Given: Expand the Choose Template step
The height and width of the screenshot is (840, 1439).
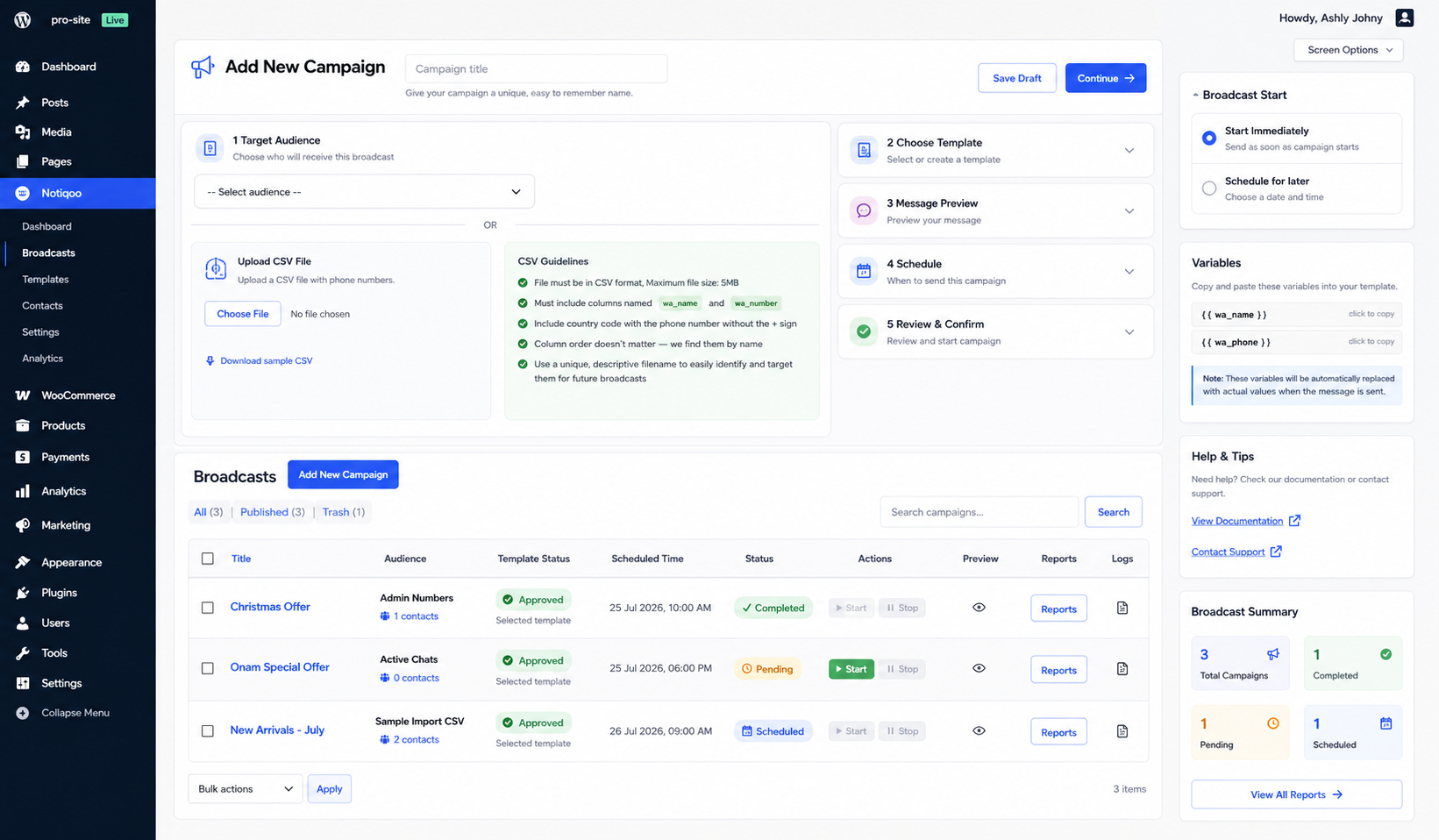Looking at the screenshot, I should (x=995, y=151).
